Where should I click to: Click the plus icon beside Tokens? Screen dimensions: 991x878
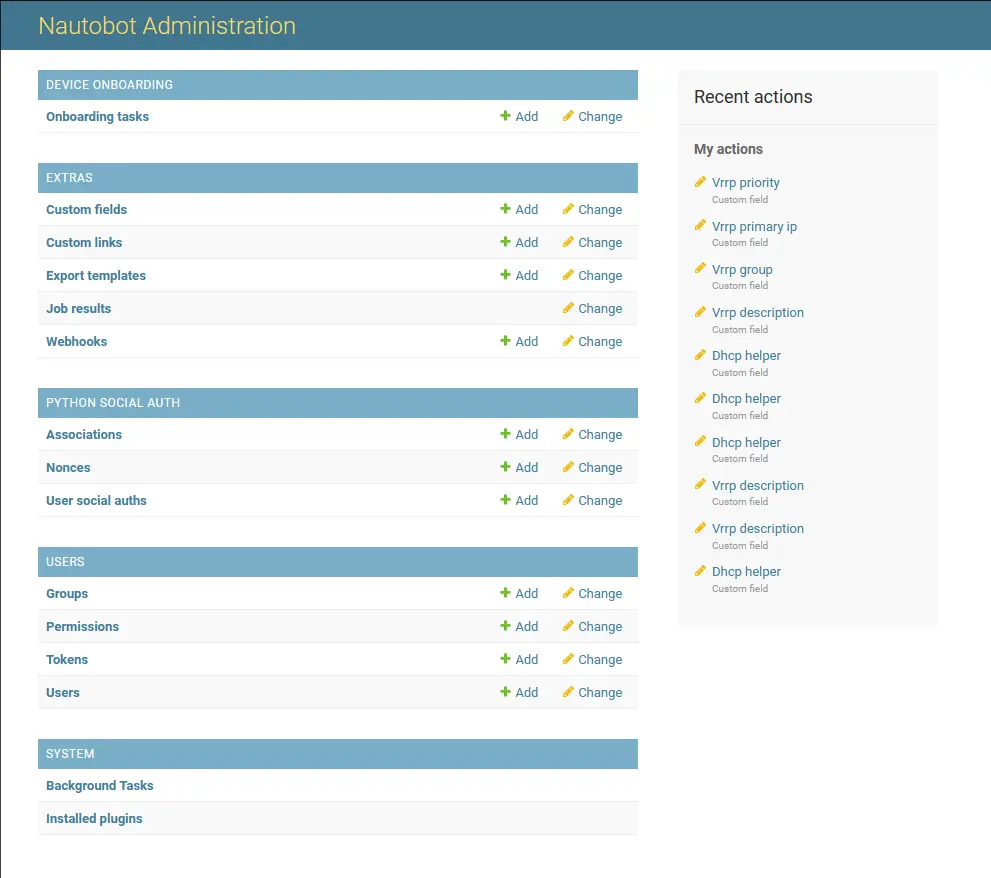tap(505, 659)
